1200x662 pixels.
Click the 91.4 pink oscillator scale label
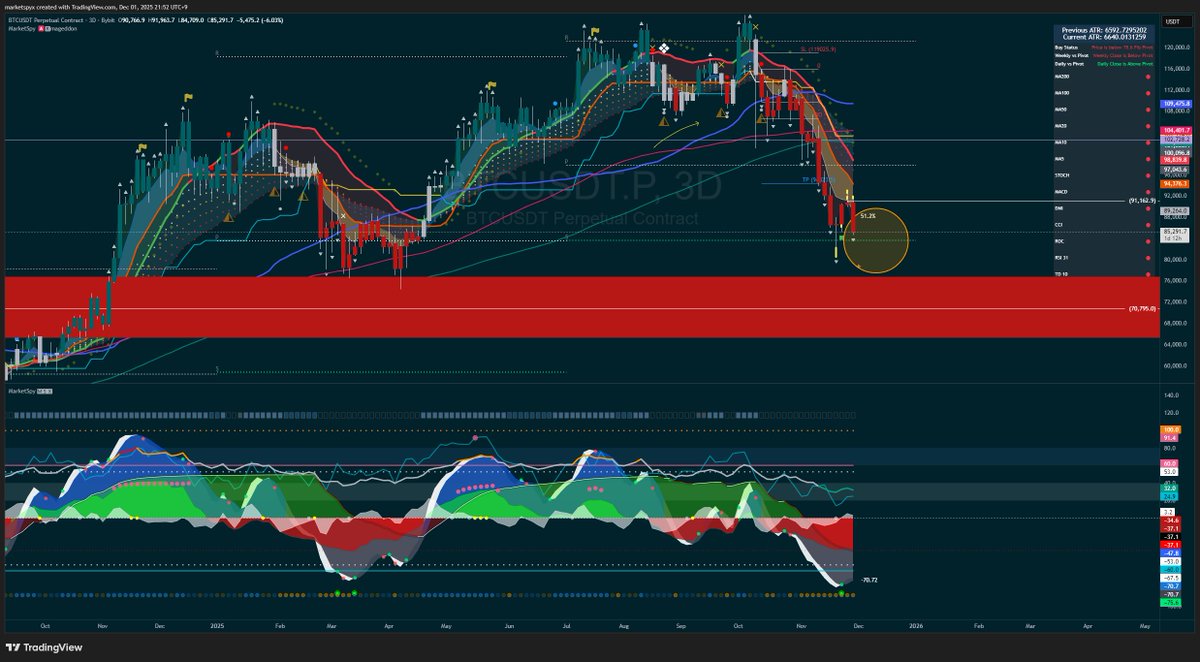pos(1170,438)
